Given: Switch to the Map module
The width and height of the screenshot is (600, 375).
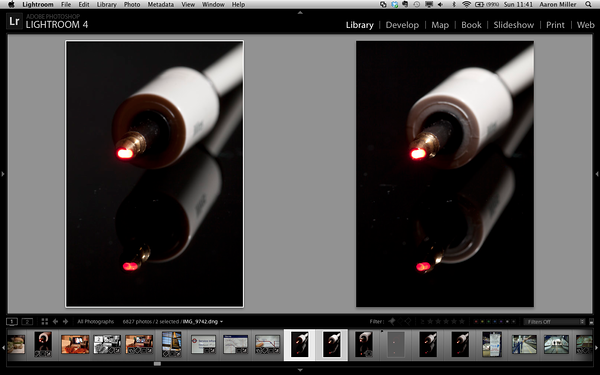Looking at the screenshot, I should (x=440, y=25).
